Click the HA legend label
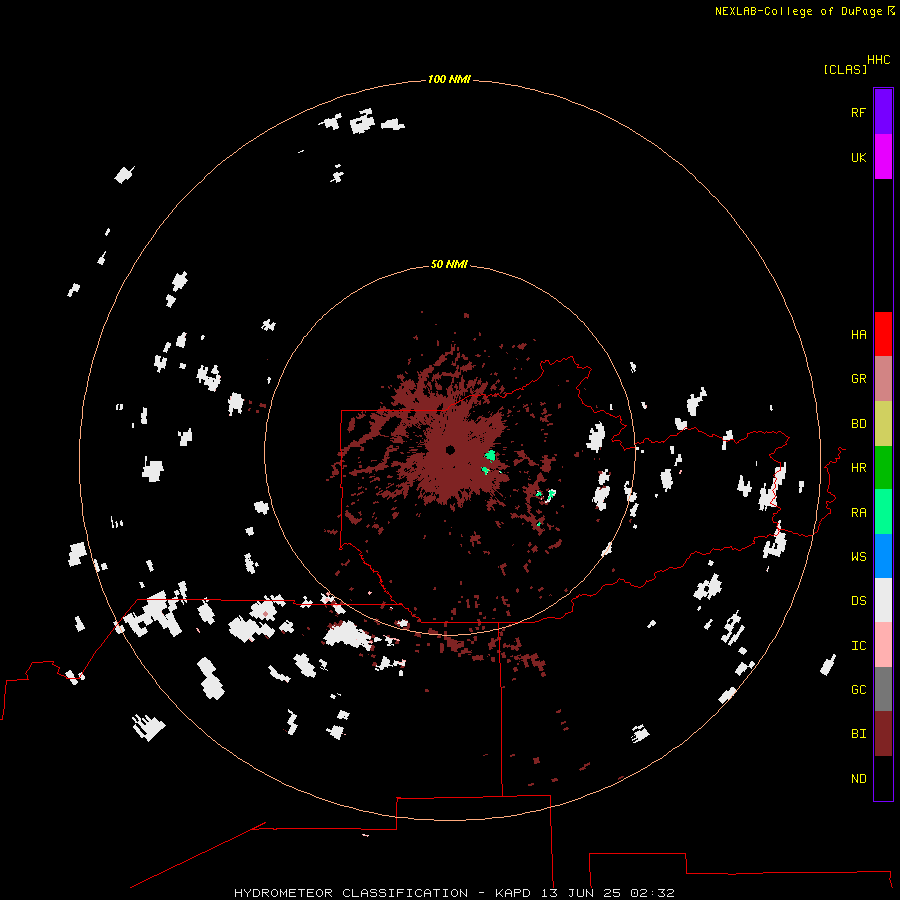 (x=858, y=334)
